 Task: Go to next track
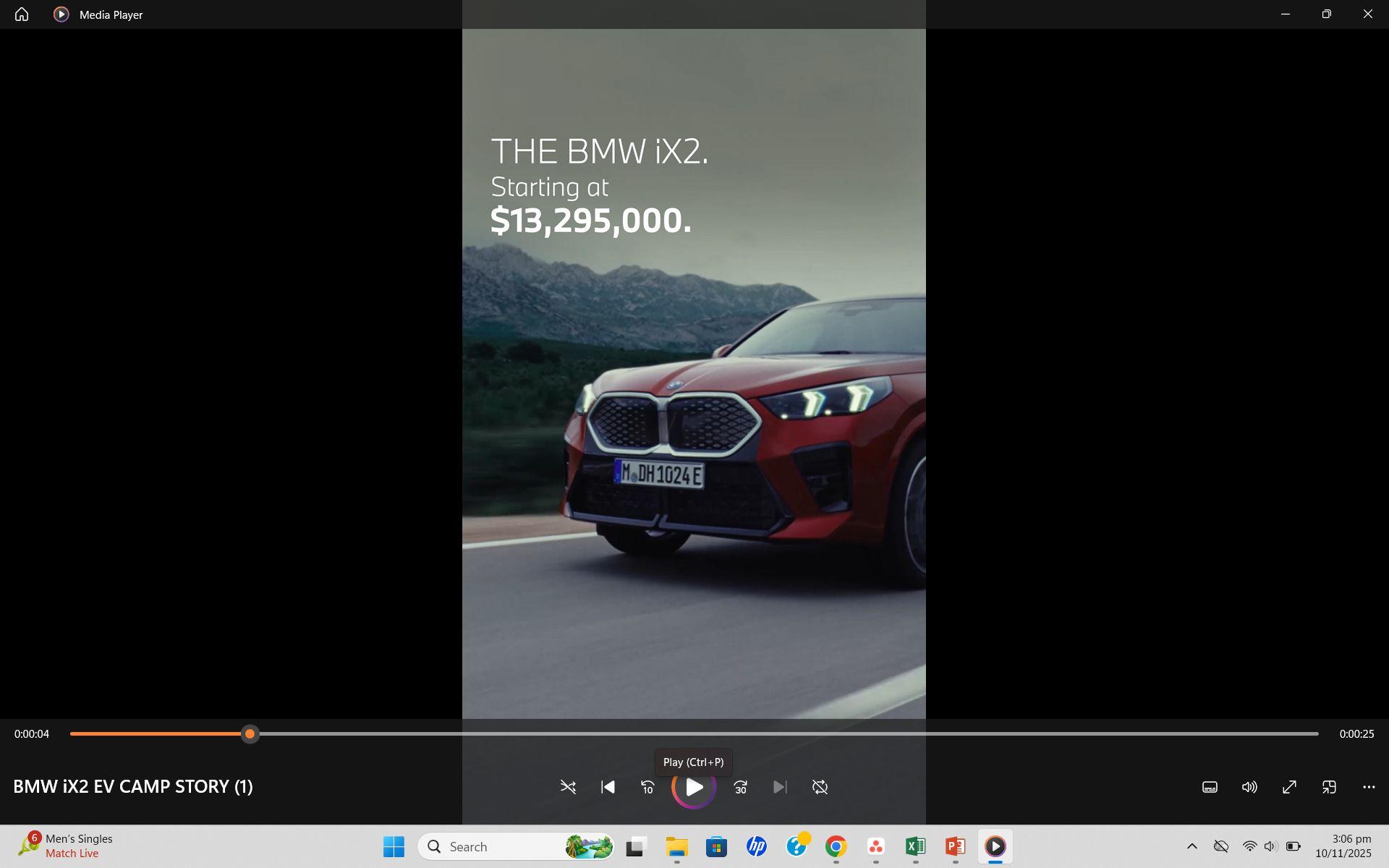click(780, 787)
